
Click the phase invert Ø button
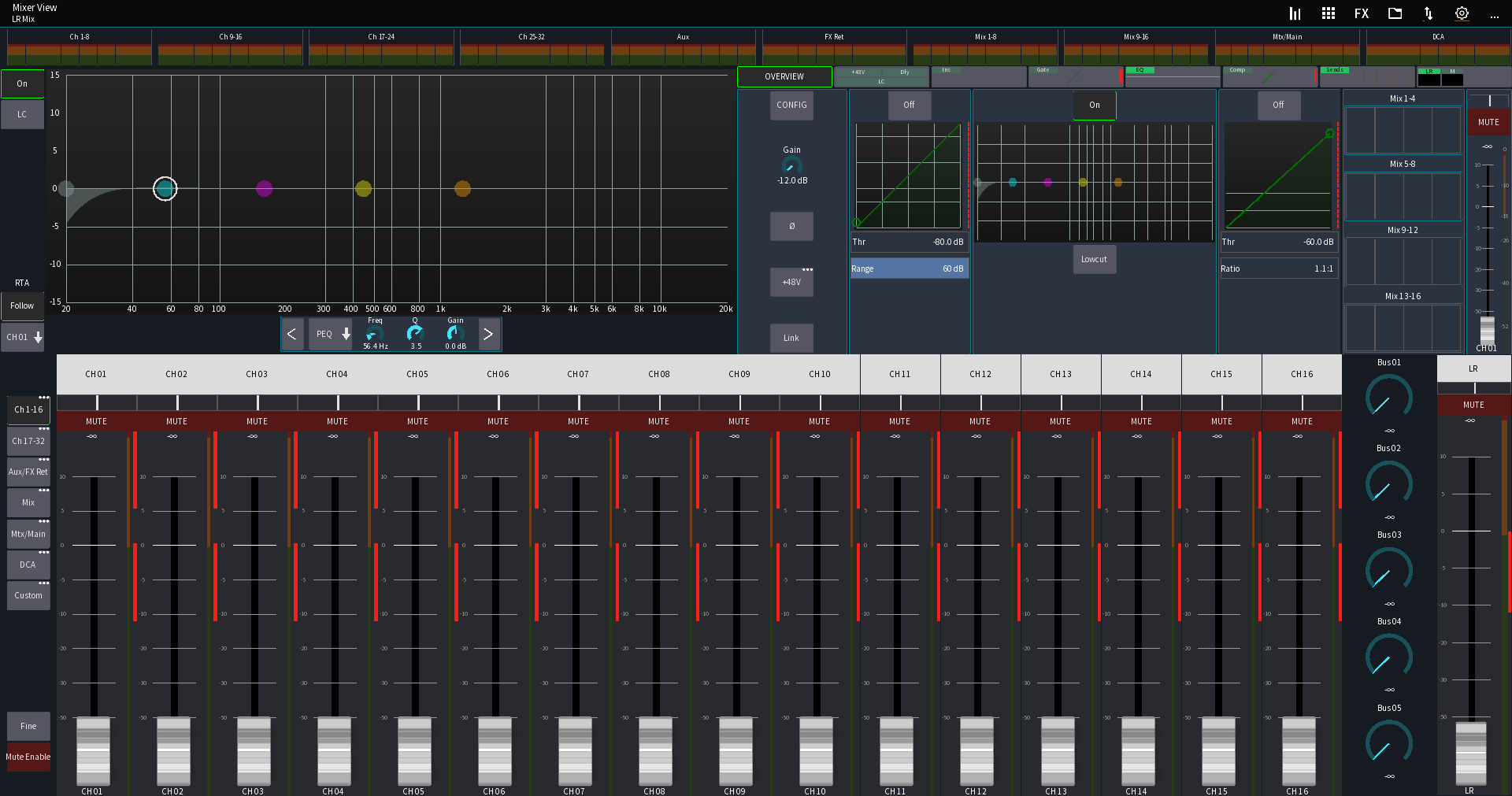791,226
